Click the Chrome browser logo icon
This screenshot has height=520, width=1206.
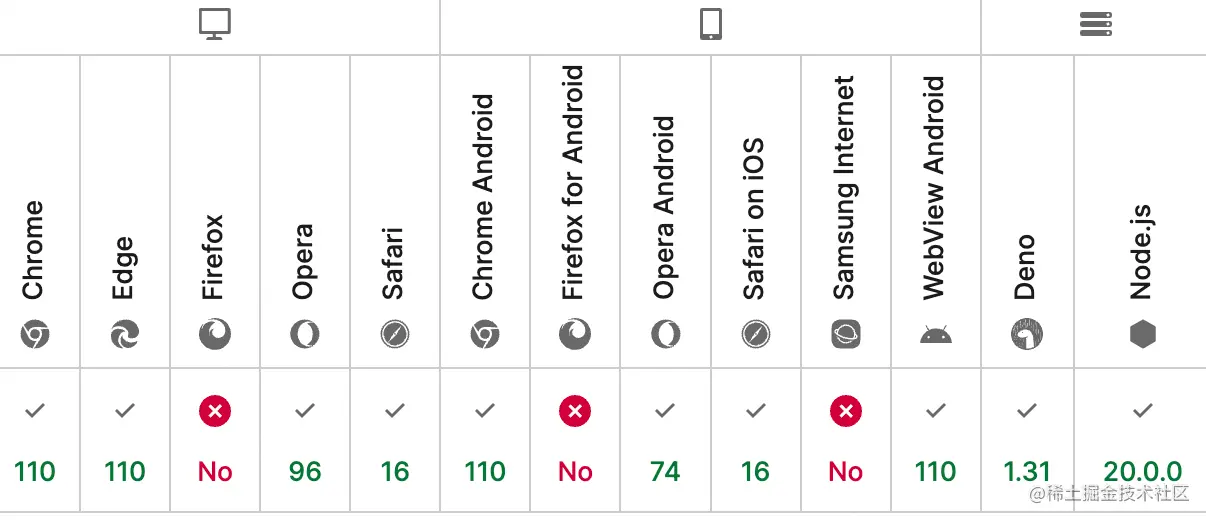tap(35, 334)
